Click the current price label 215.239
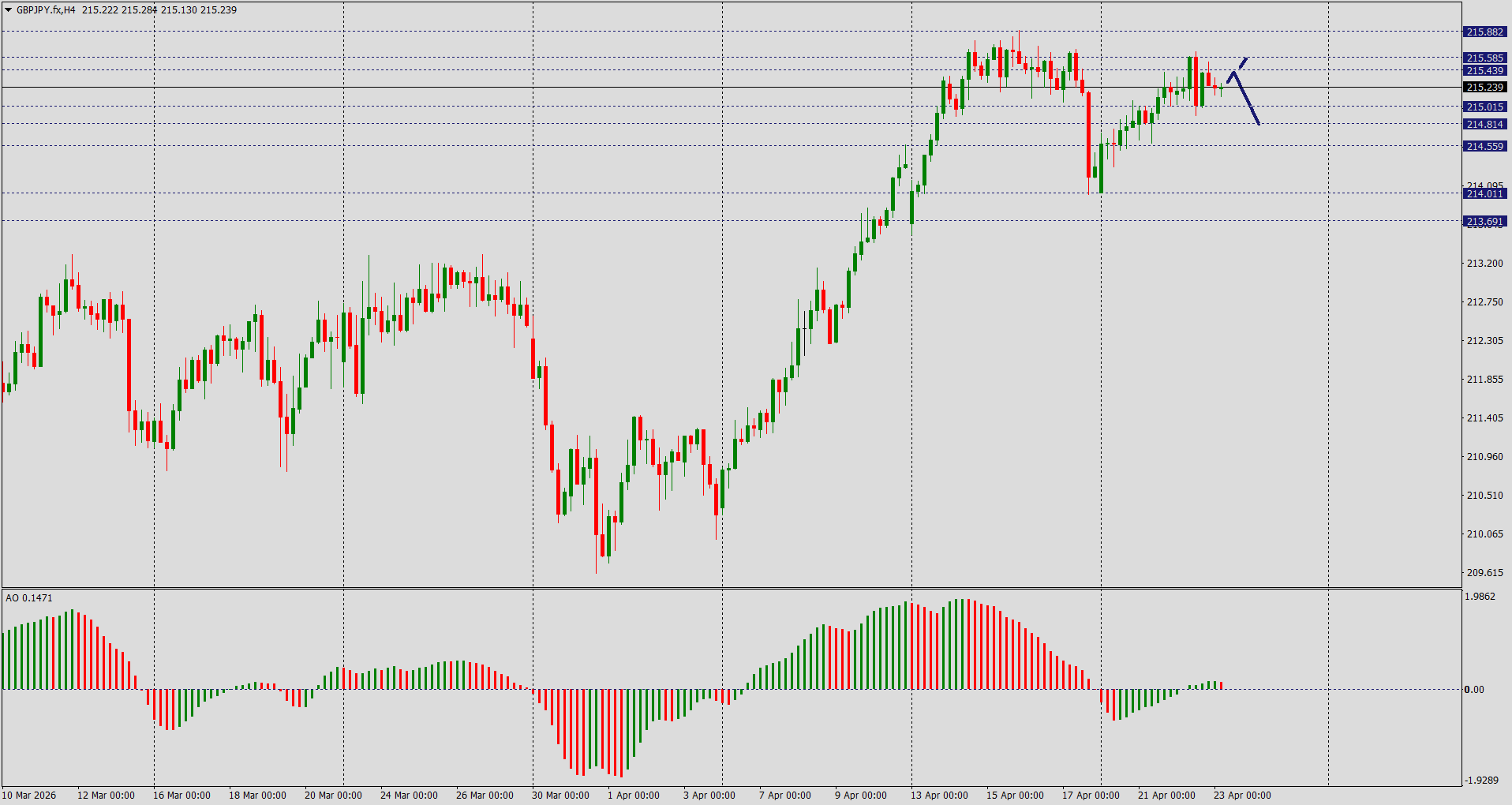 click(1485, 88)
